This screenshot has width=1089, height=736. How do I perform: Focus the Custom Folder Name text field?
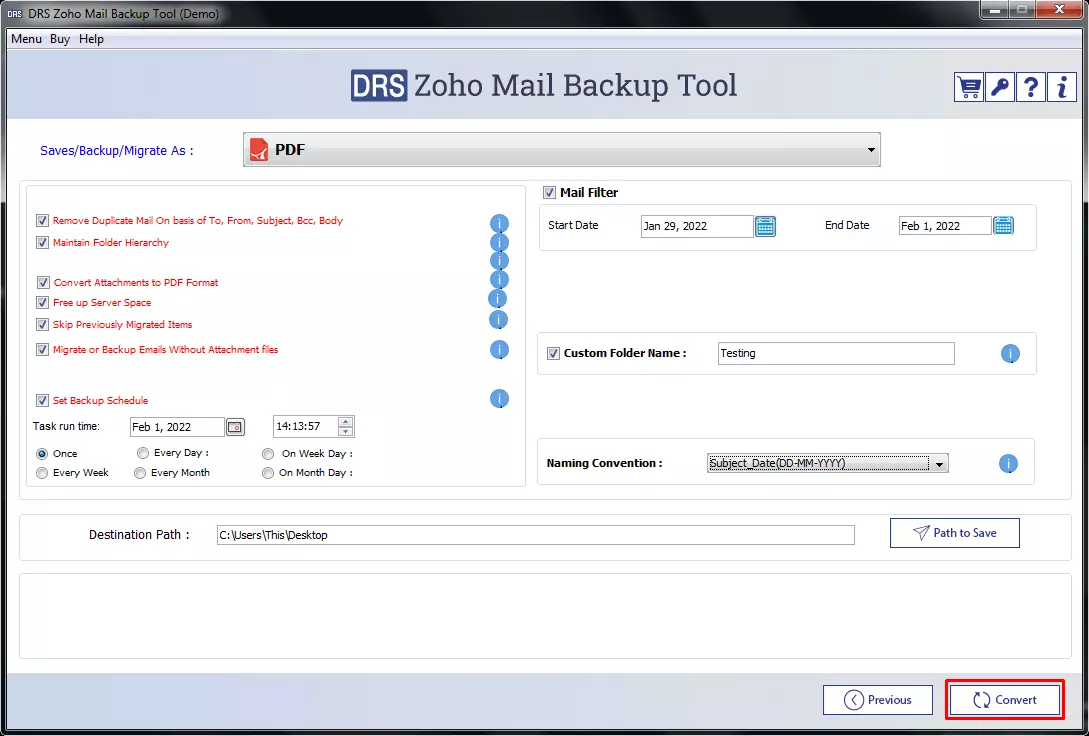836,353
